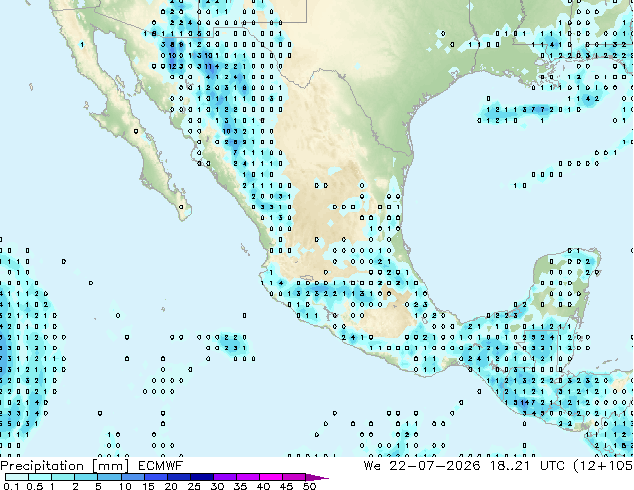Click the date '22-07-2026'
Viewport: 634px width, 490px height.
tap(435, 466)
